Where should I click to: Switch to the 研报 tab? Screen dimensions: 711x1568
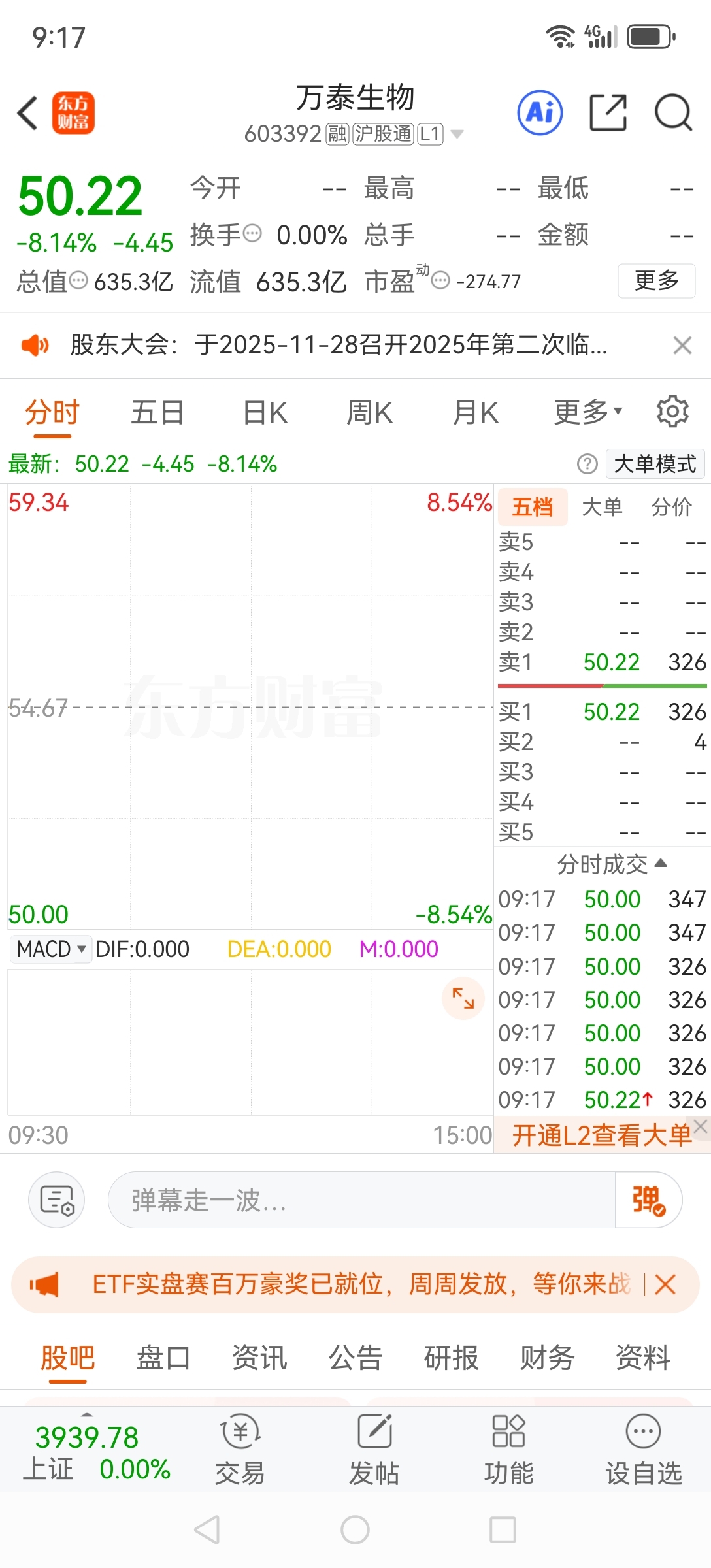pos(452,1358)
